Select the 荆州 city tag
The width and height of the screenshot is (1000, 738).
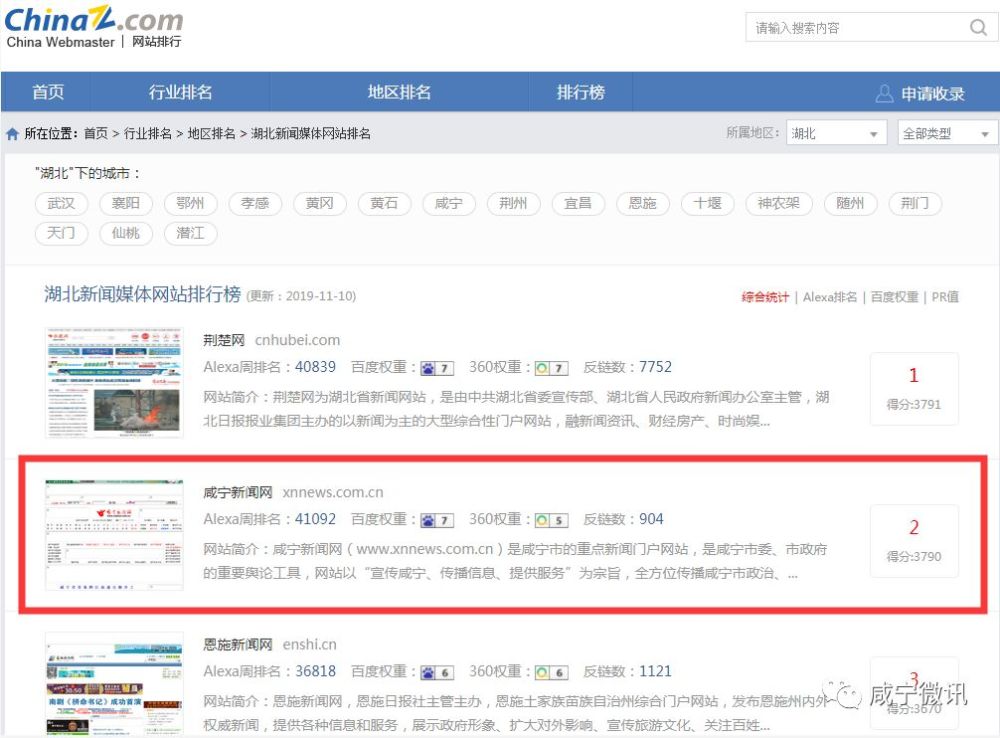pyautogui.click(x=513, y=203)
